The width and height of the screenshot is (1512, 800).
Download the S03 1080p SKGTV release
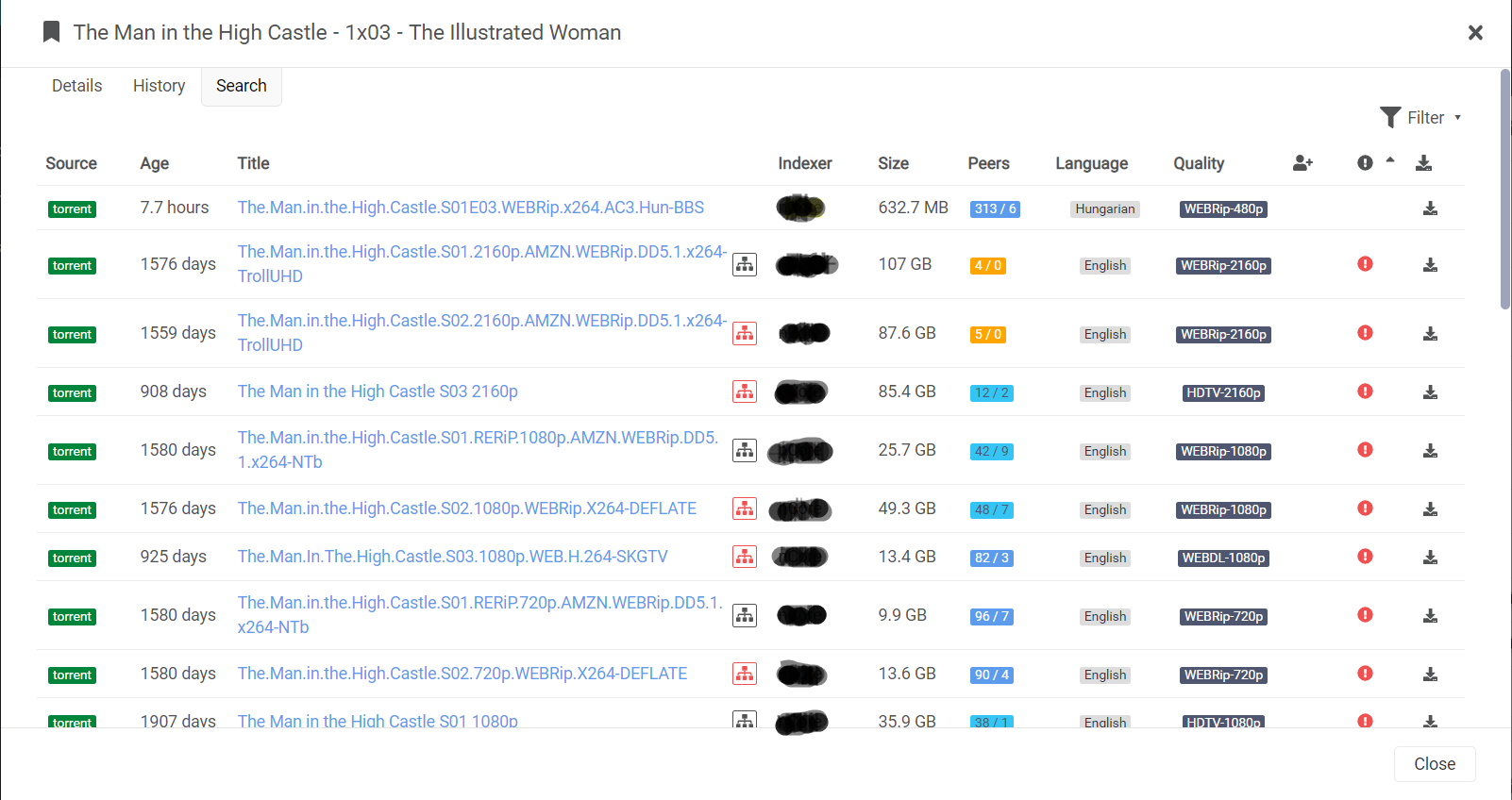pyautogui.click(x=1430, y=558)
